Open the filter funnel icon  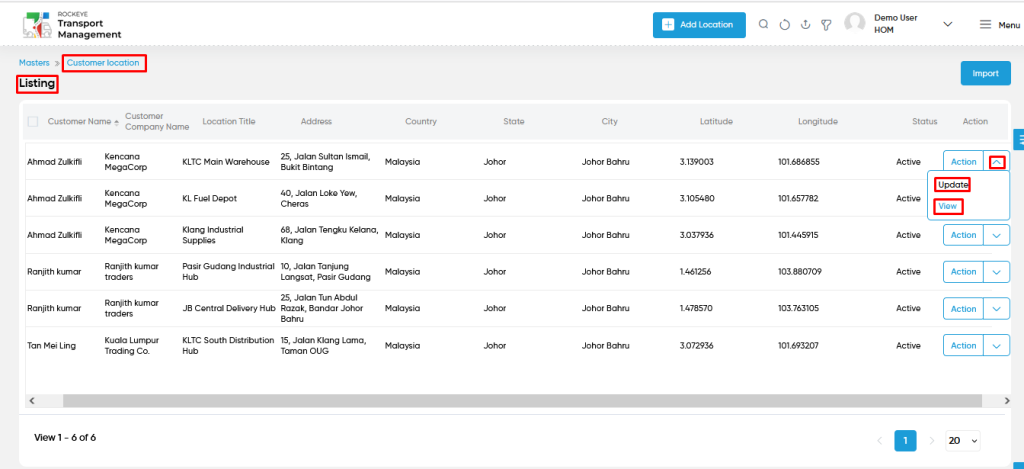click(x=826, y=25)
